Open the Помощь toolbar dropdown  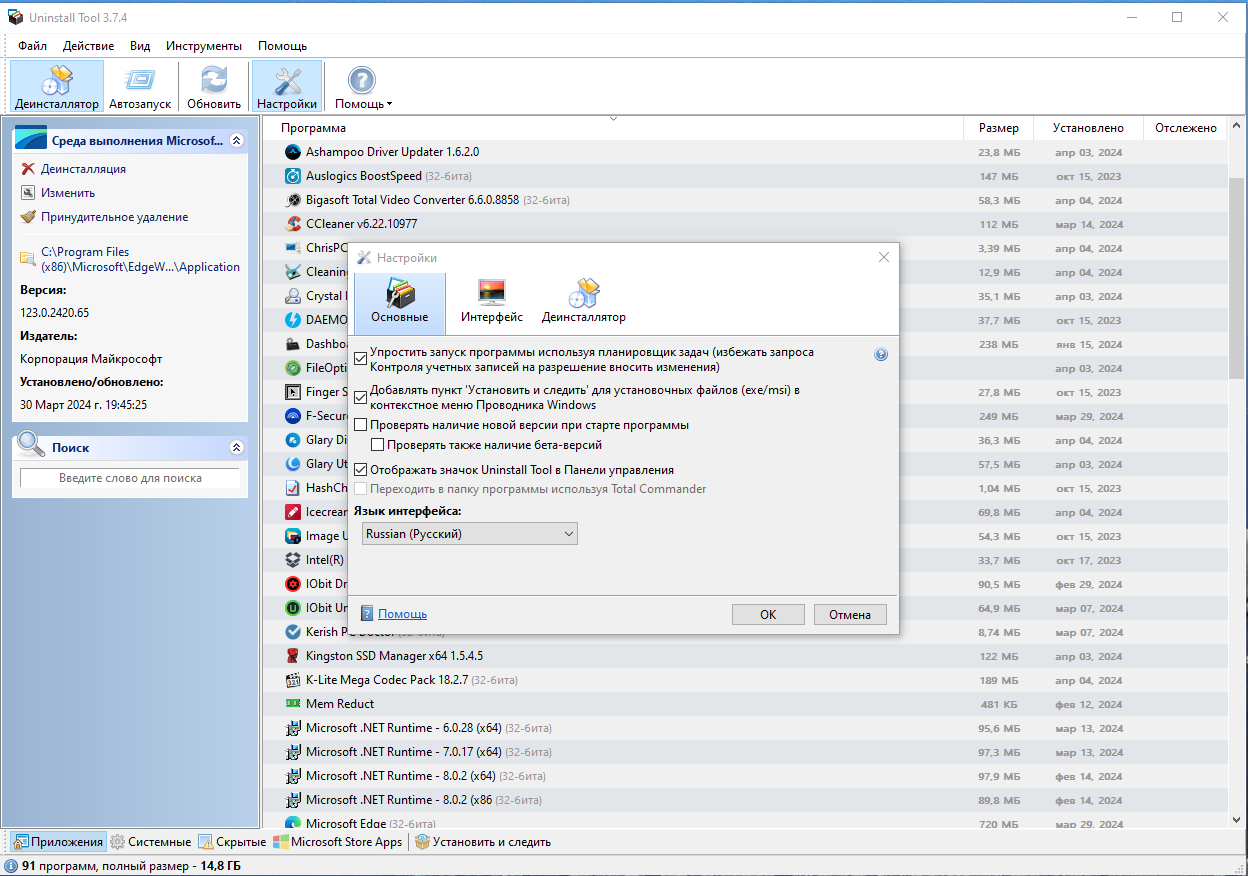(363, 86)
